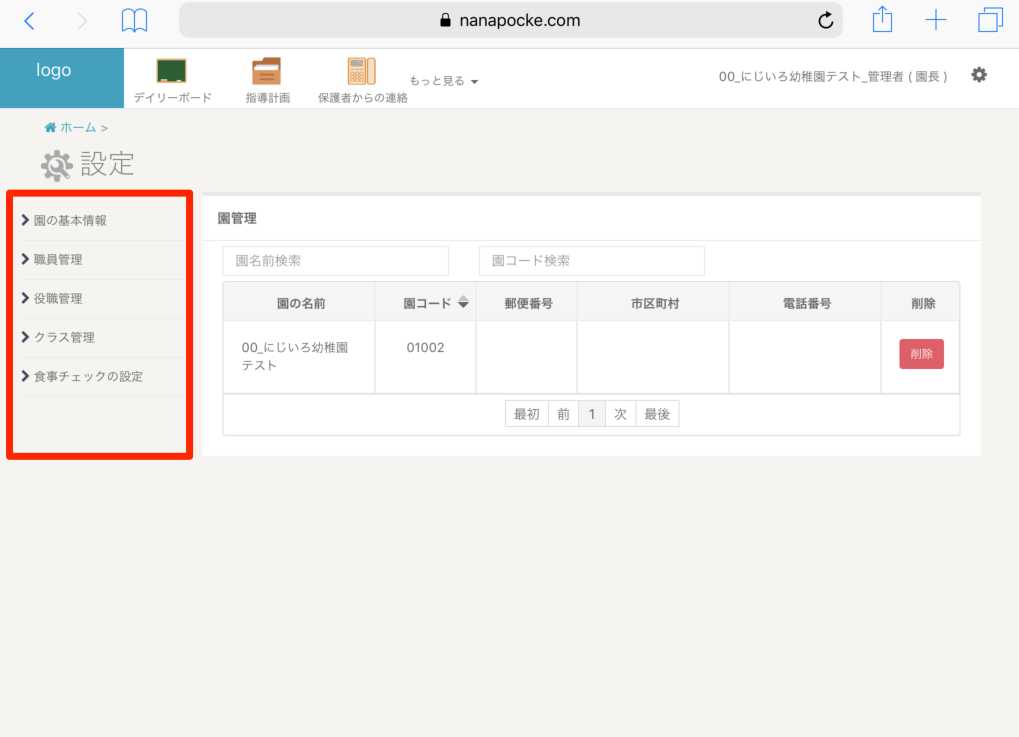Select 職員管理 in sidebar menu
The height and width of the screenshot is (737, 1019).
58,259
